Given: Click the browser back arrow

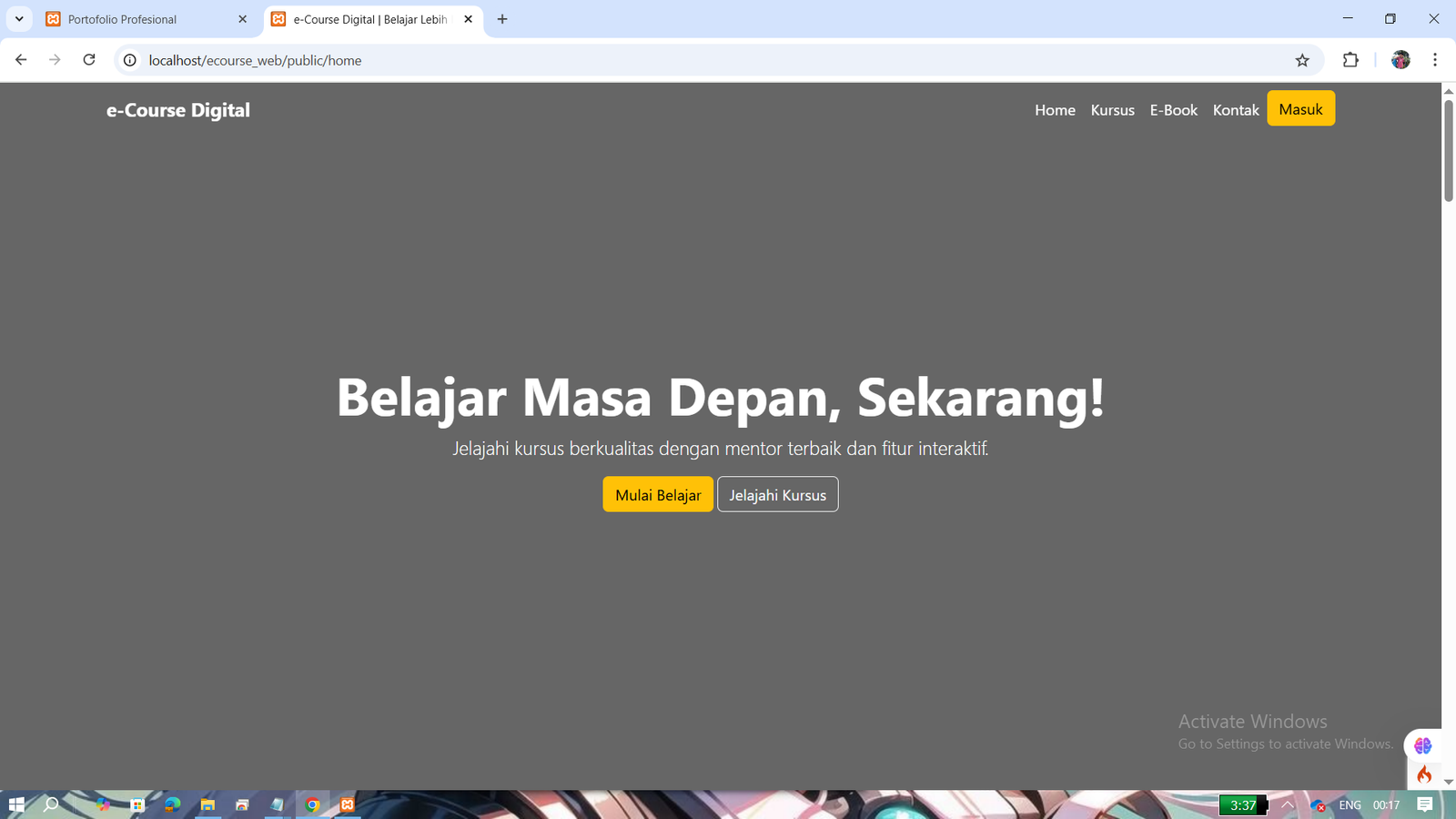Looking at the screenshot, I should point(21,60).
